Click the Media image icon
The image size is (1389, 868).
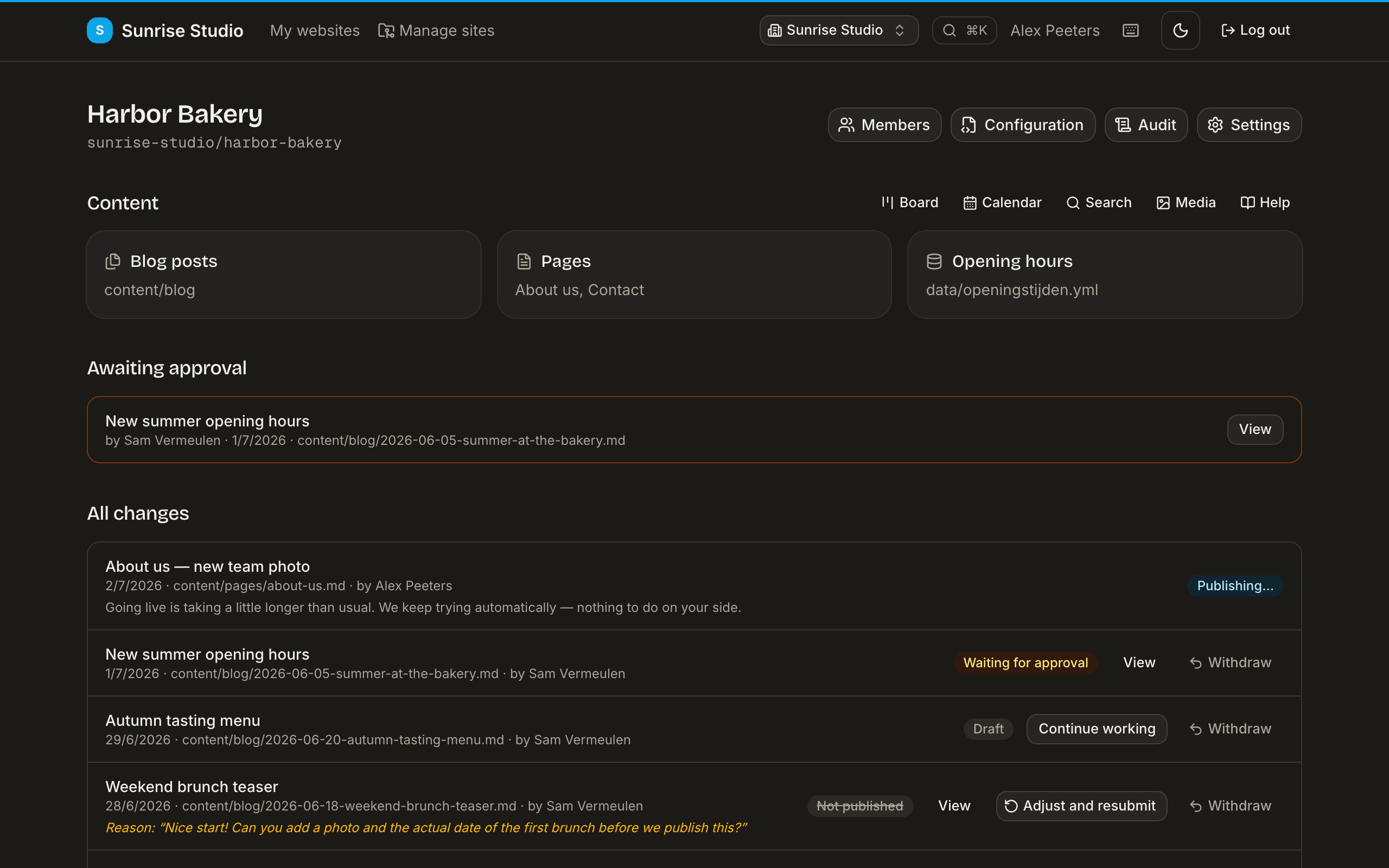pos(1163,203)
